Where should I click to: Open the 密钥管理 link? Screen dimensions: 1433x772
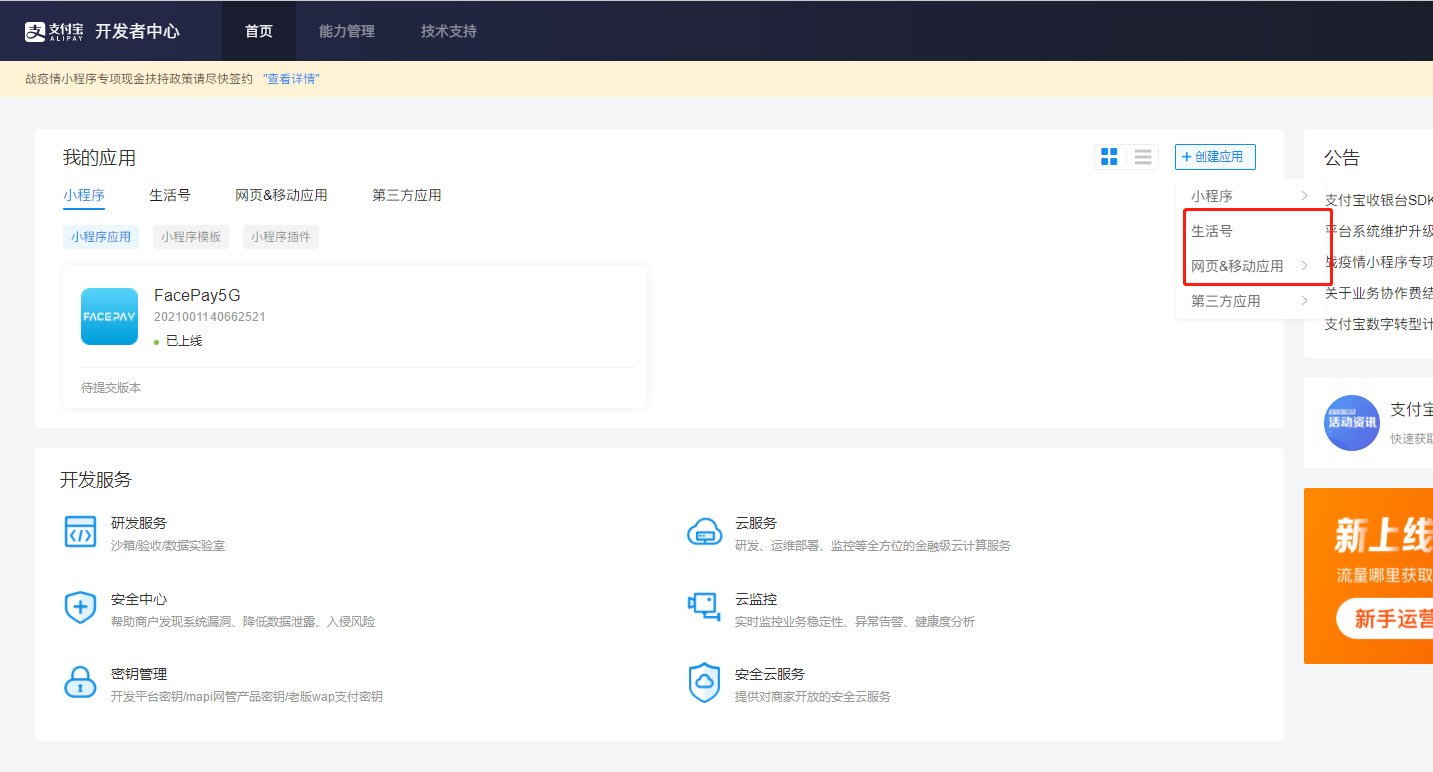click(x=139, y=674)
